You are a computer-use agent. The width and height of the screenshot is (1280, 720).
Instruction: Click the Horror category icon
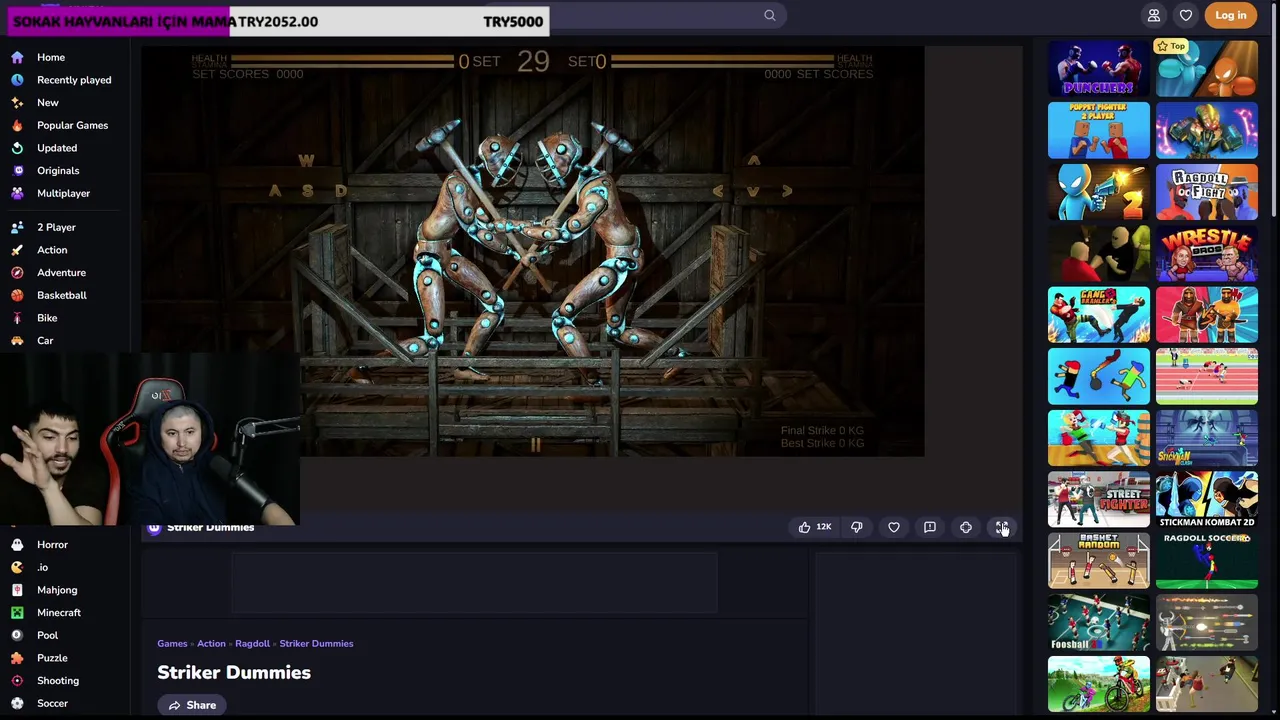17,545
